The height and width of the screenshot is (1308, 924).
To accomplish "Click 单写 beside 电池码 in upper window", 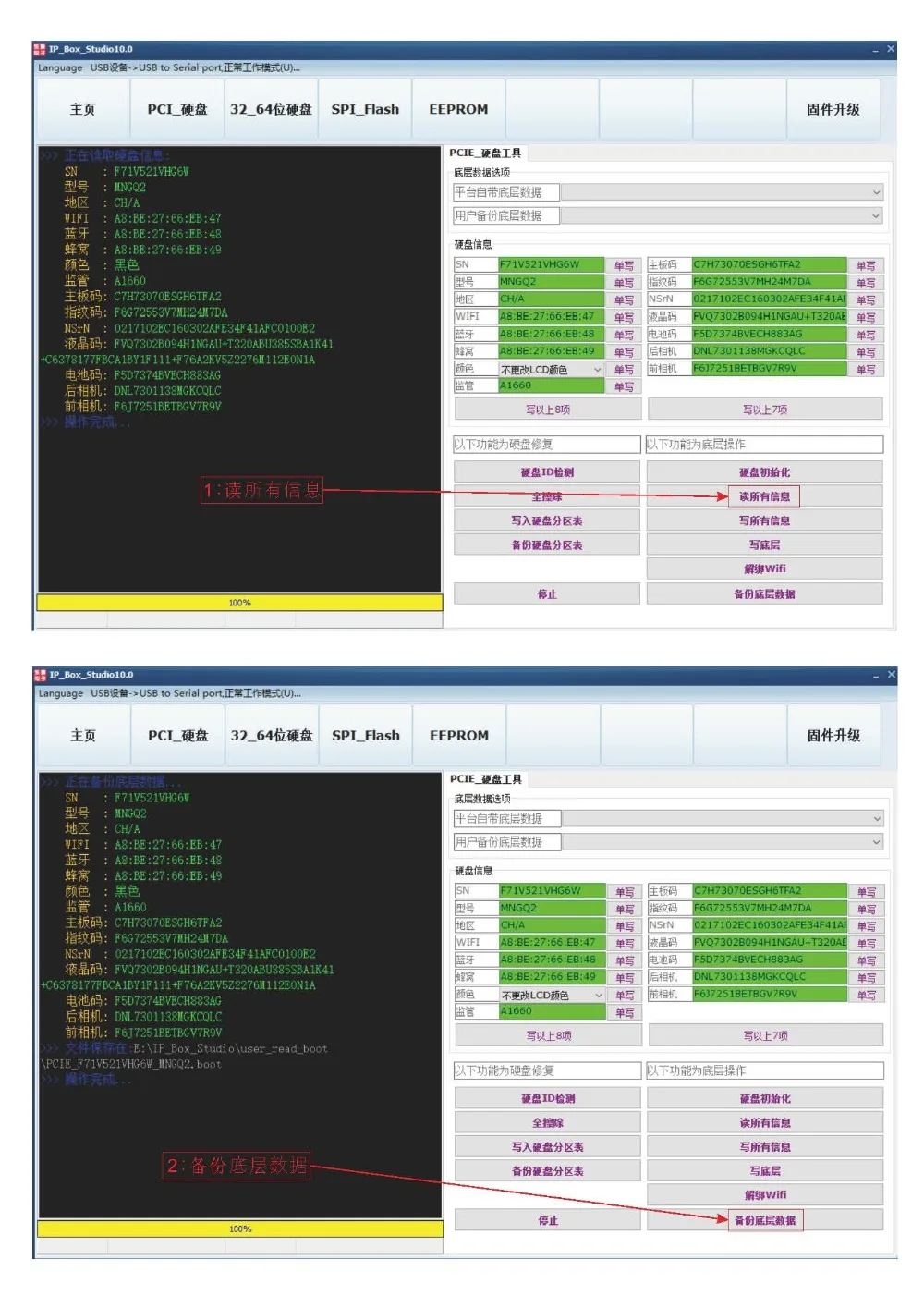I will [x=866, y=335].
